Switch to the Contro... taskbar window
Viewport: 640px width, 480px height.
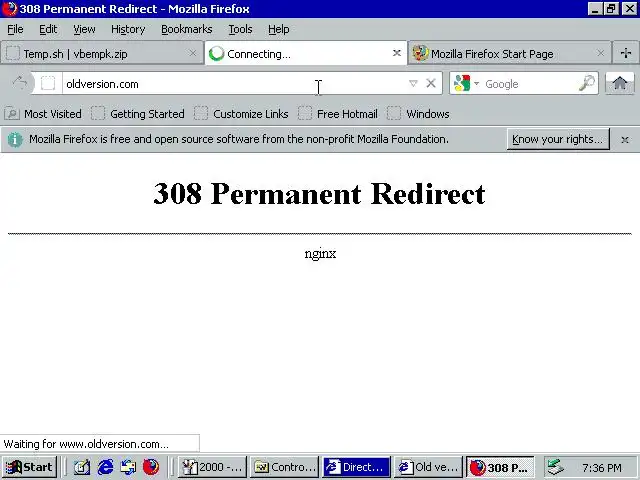tap(284, 467)
